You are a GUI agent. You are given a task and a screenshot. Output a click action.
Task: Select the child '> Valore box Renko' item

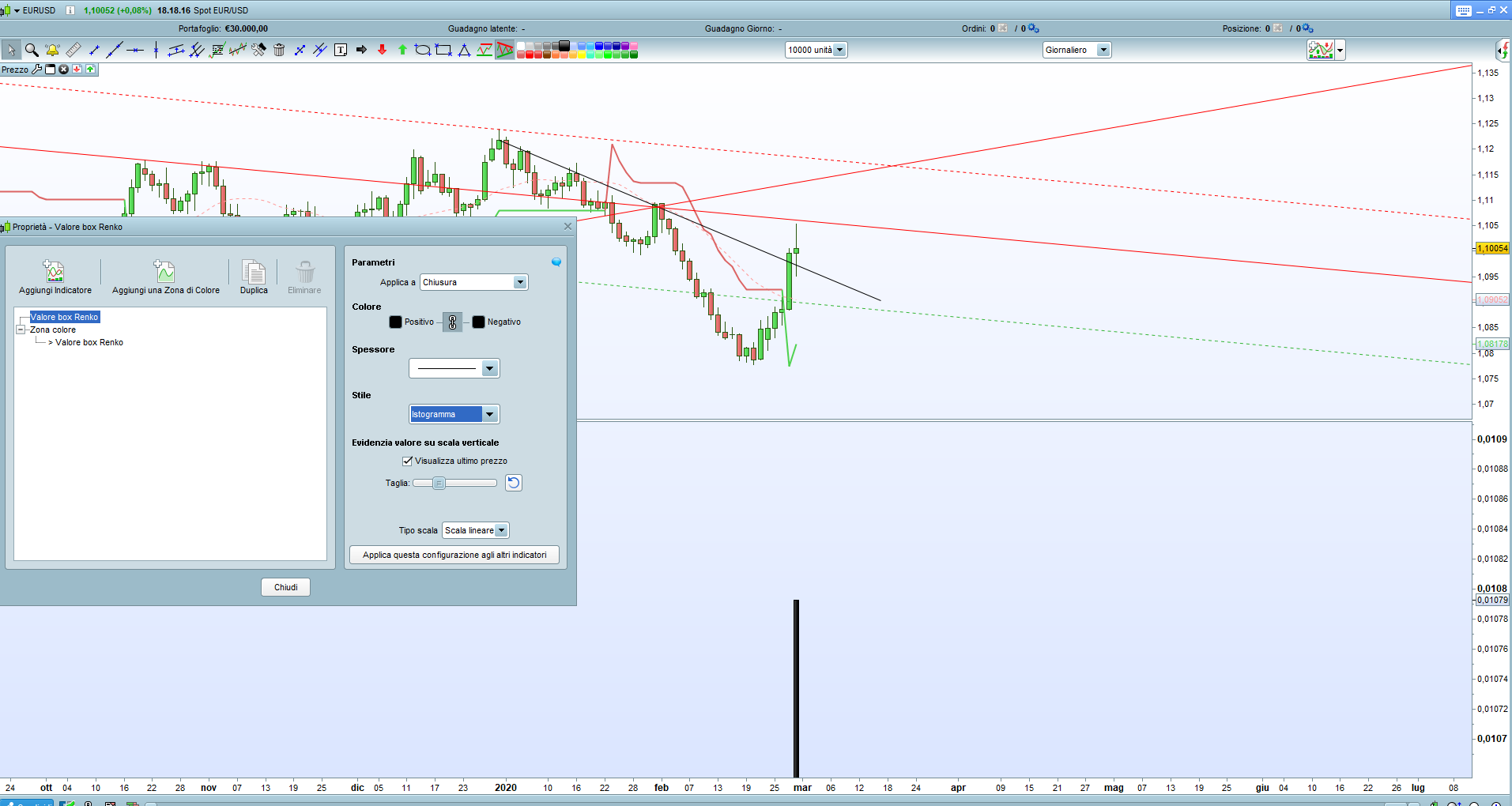[x=86, y=342]
